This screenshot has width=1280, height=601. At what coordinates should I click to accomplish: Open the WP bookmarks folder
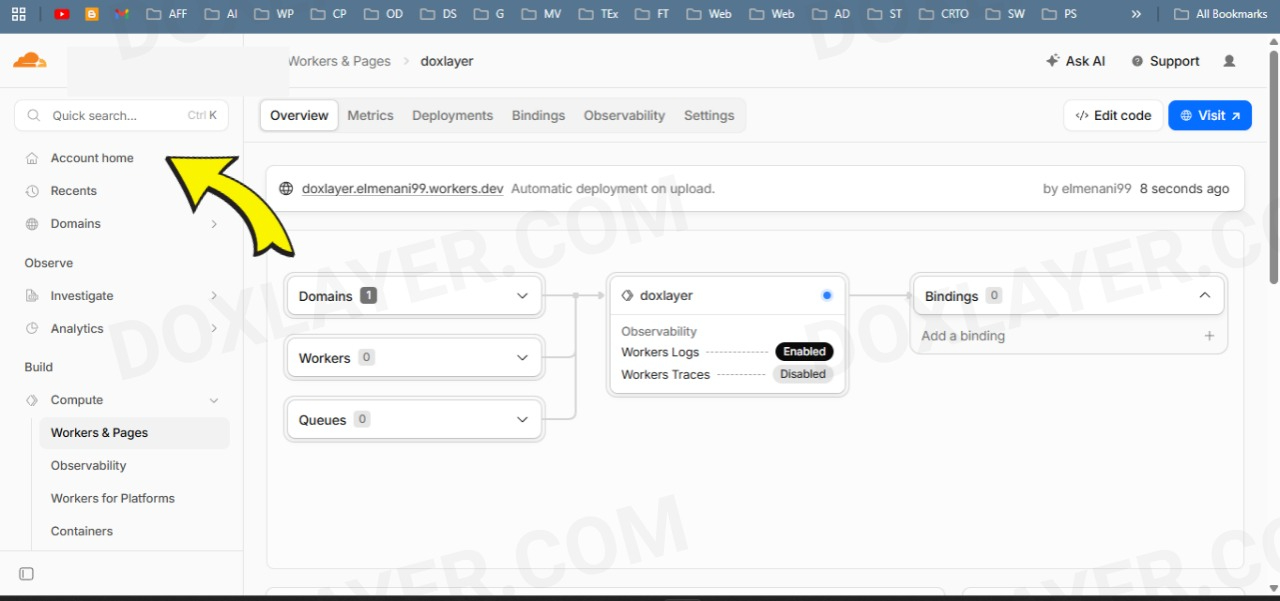(274, 14)
